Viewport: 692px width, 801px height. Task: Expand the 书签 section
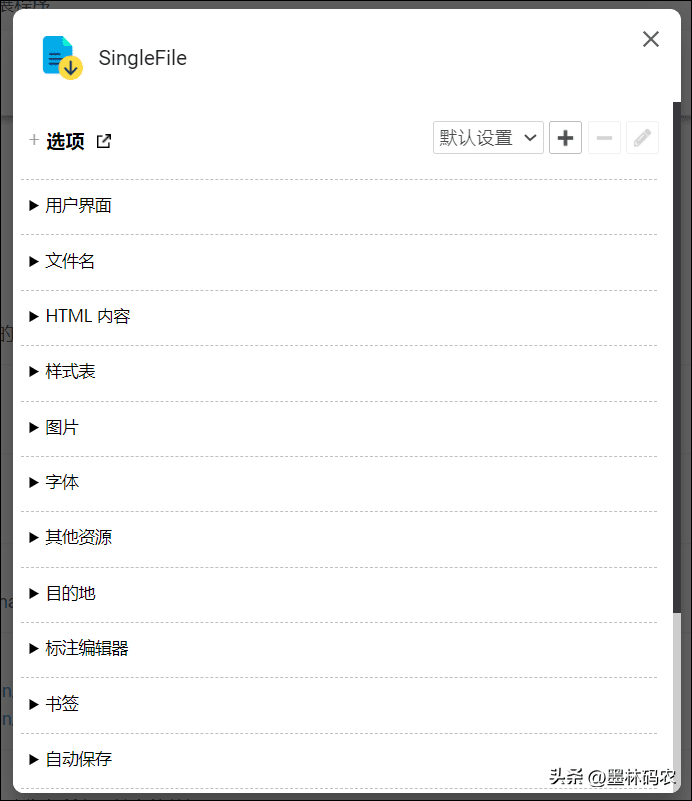[61, 704]
